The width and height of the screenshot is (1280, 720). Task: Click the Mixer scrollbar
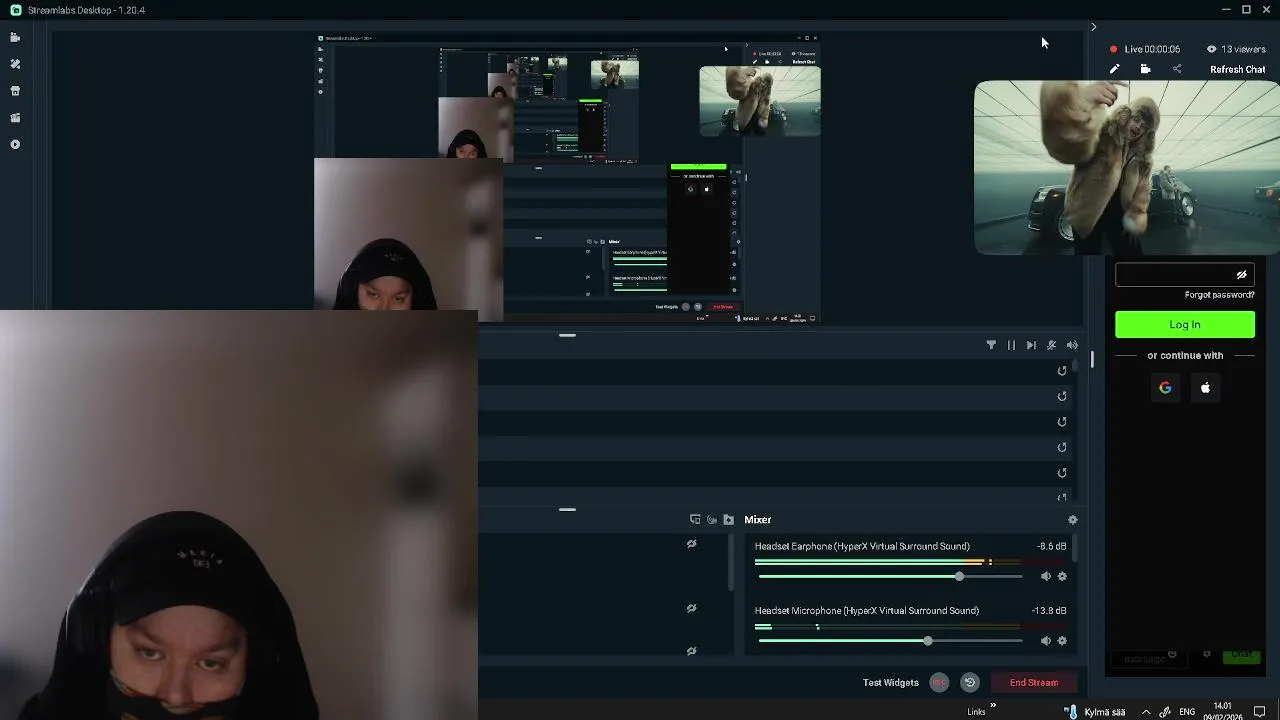[x=1077, y=548]
